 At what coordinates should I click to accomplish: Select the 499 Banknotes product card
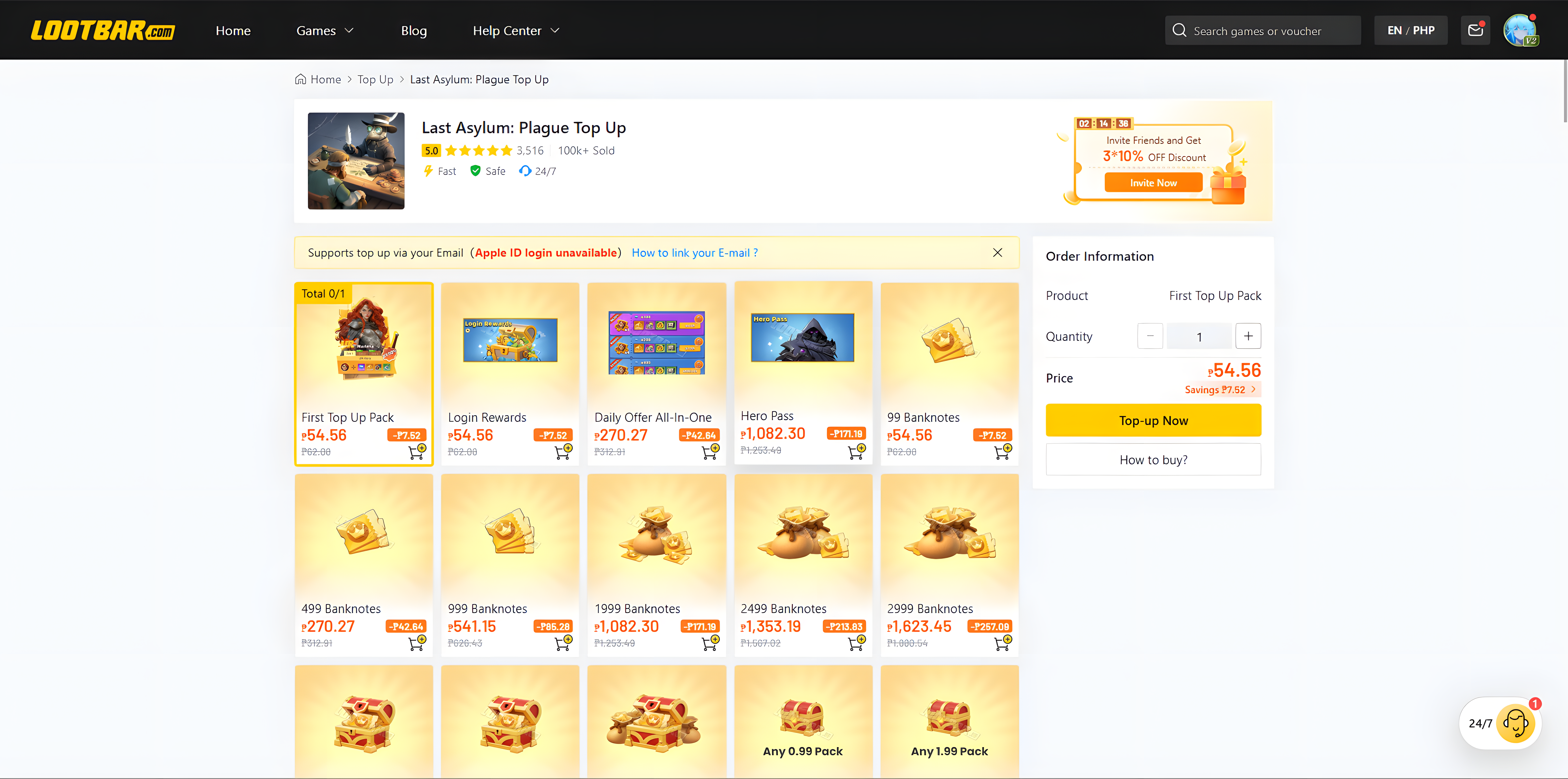[364, 565]
